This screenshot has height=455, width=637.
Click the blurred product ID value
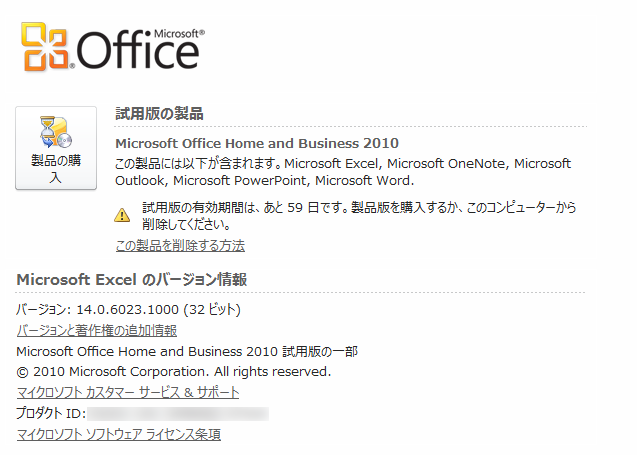[178, 413]
